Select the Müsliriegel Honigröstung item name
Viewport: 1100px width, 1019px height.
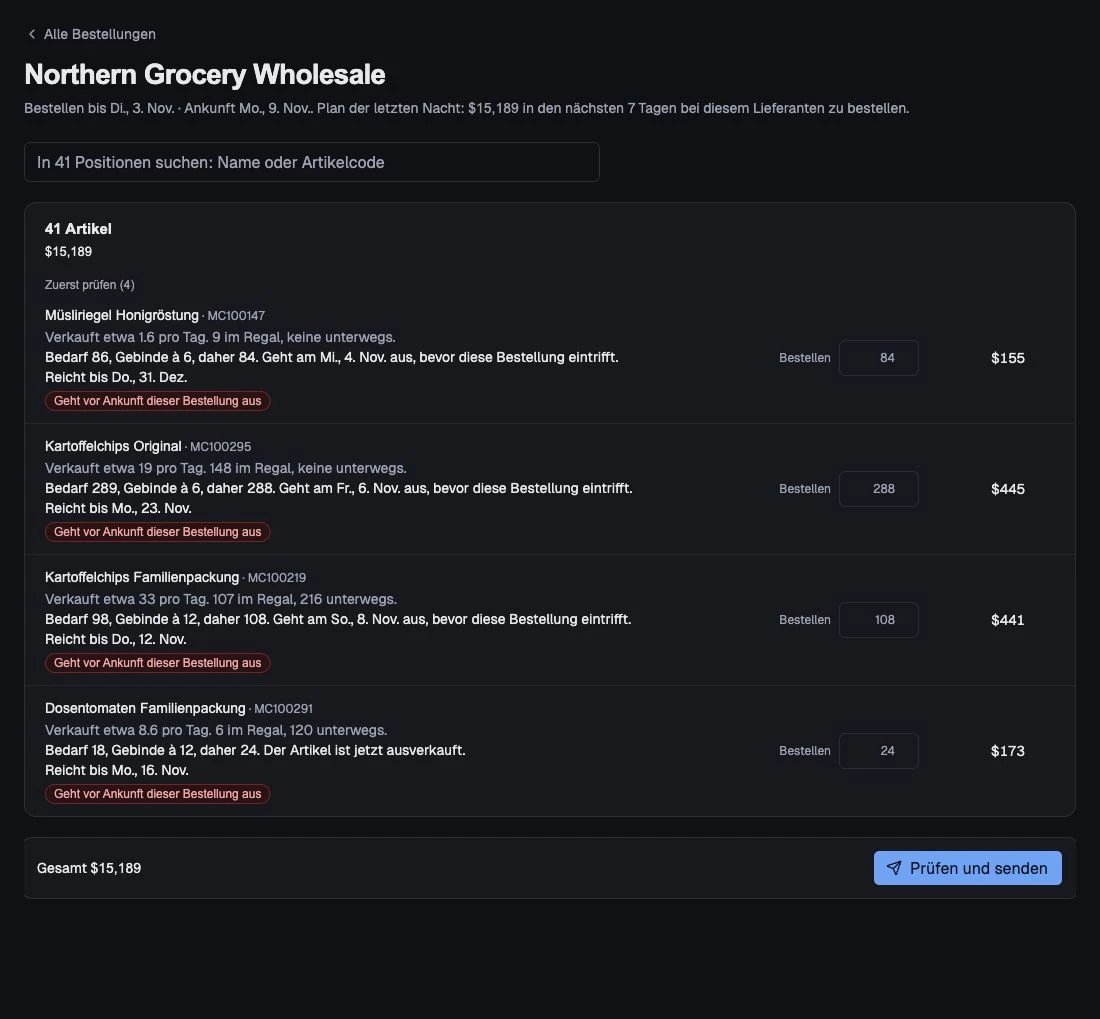121,315
